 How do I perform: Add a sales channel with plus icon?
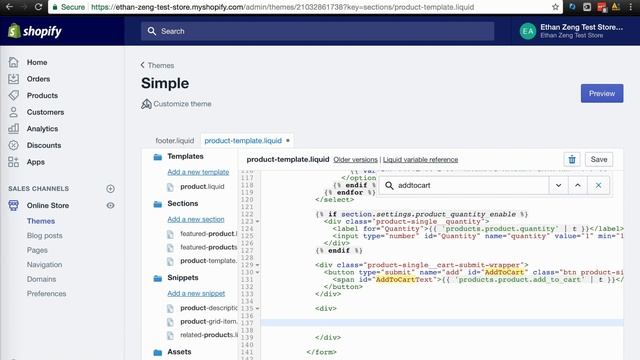pyautogui.click(x=110, y=189)
